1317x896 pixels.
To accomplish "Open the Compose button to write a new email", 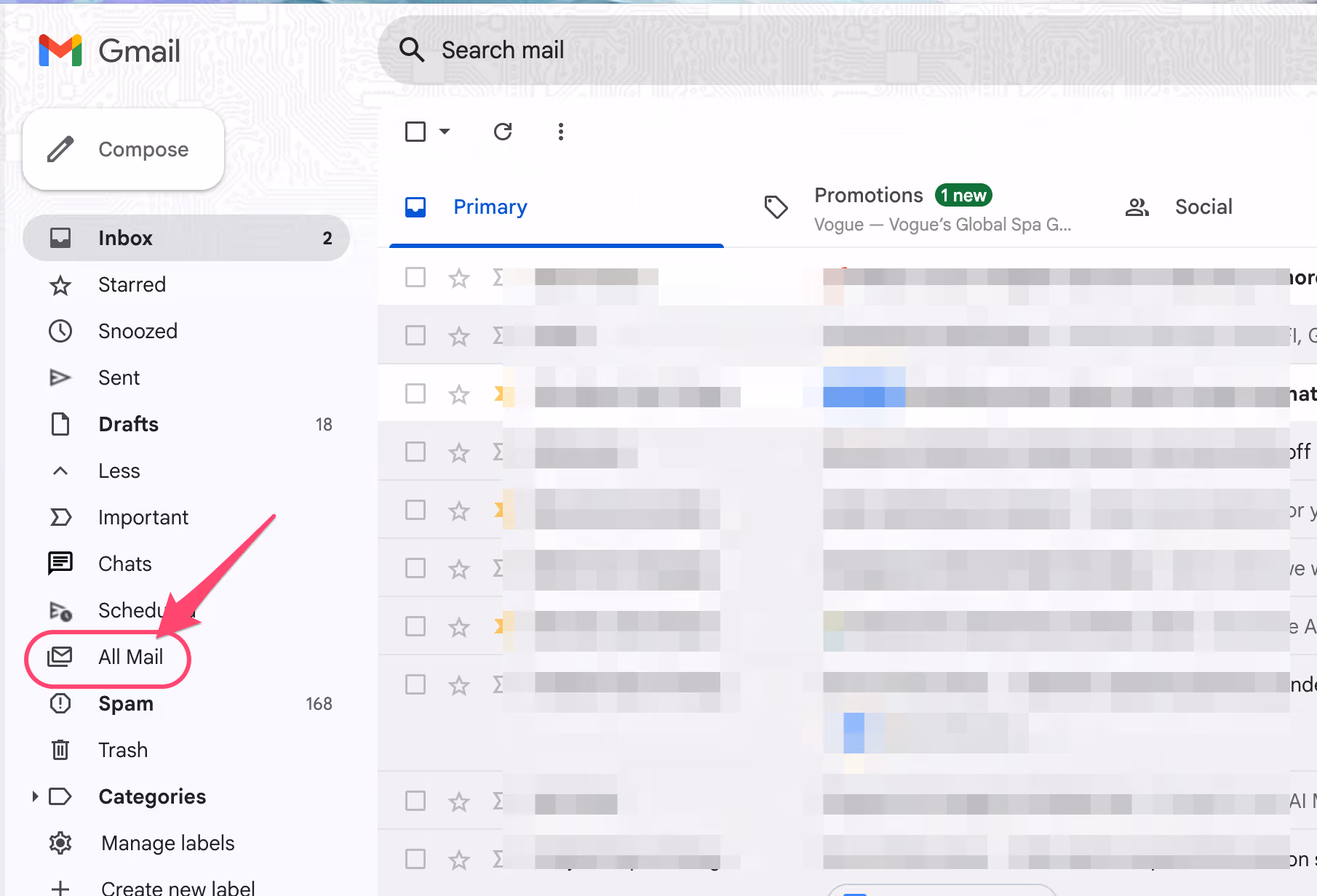I will [124, 149].
